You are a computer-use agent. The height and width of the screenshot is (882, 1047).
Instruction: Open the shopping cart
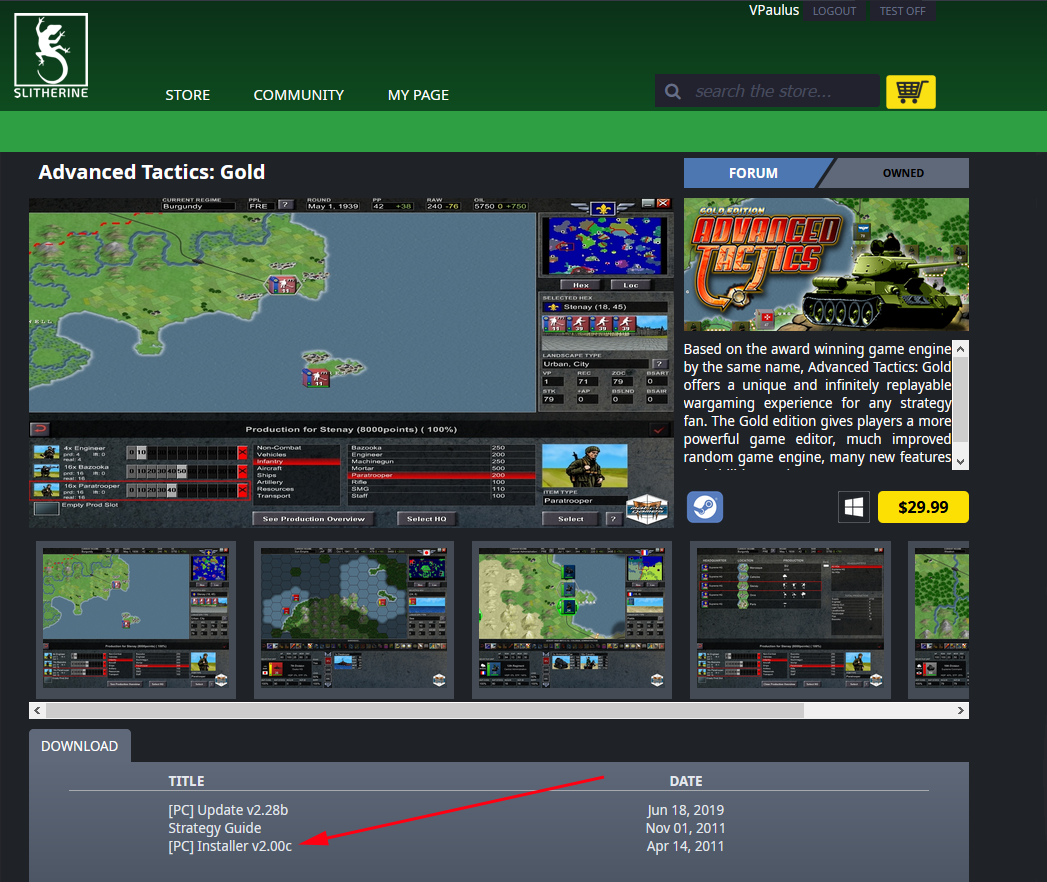[910, 91]
